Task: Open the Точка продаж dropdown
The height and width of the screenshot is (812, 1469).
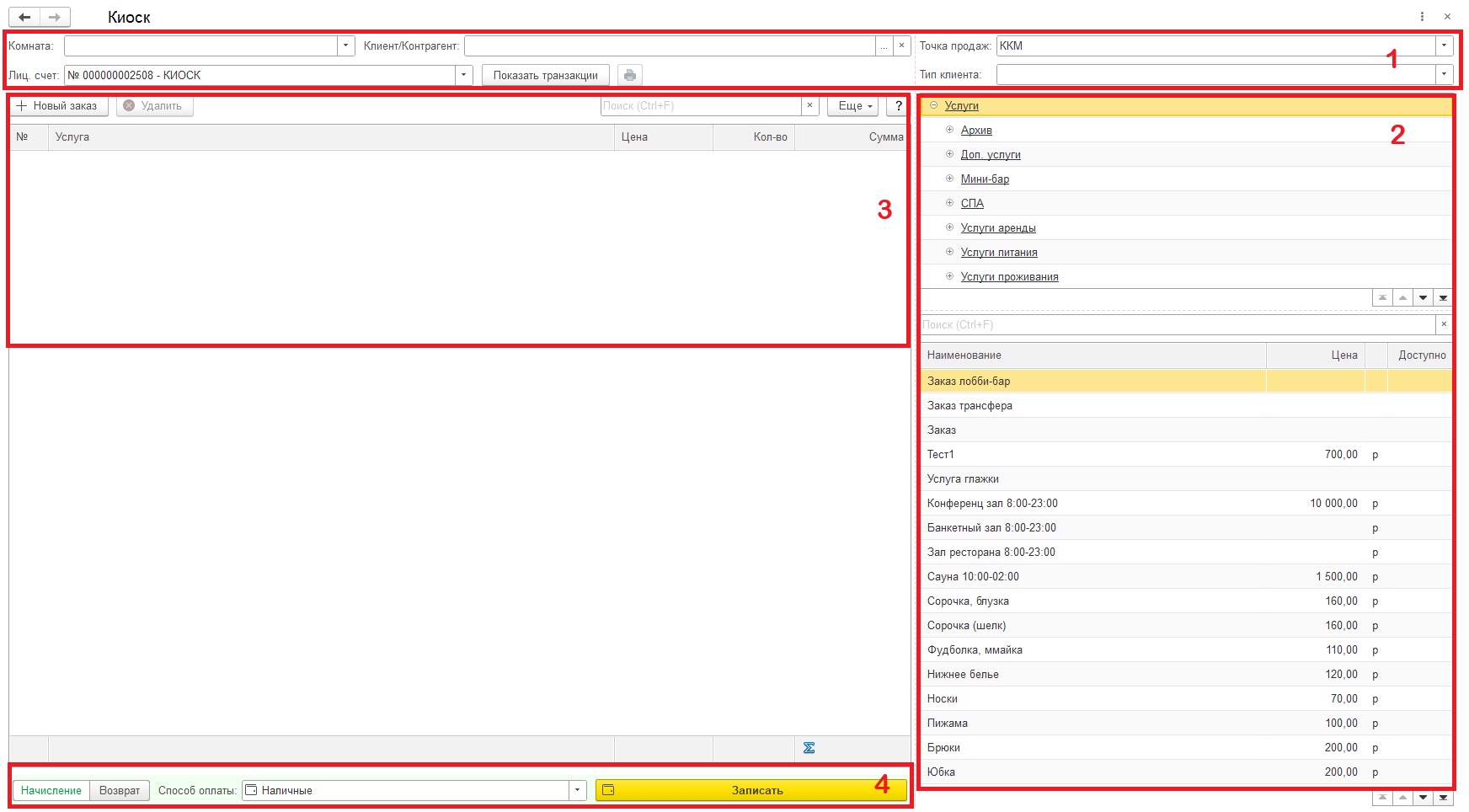Action: (1444, 45)
